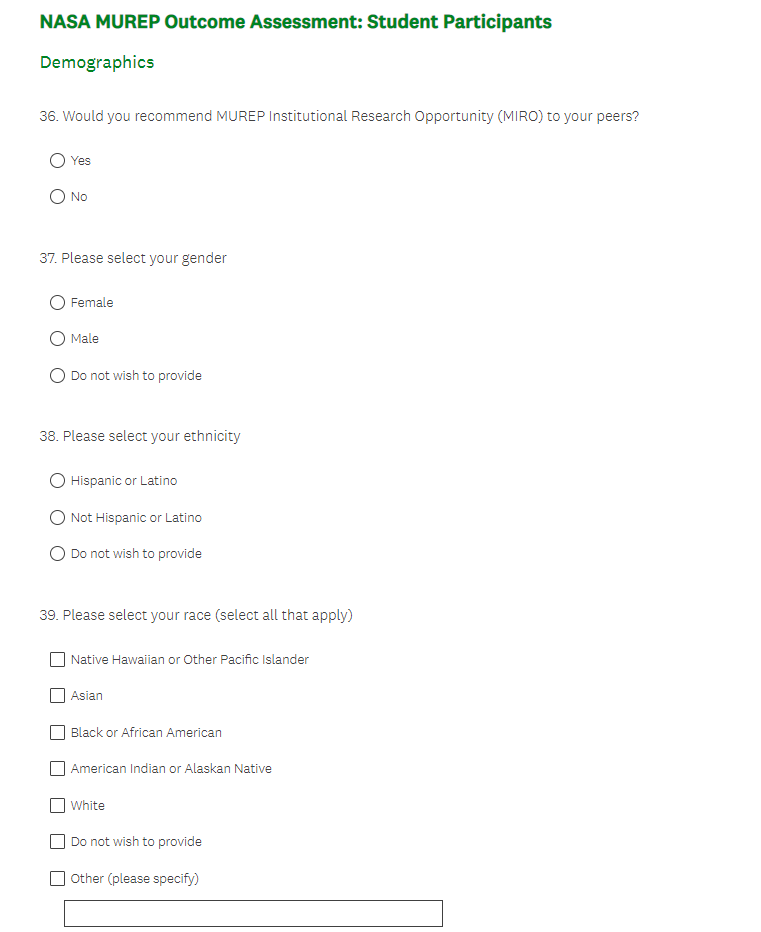Select Hispanic or Latino ethnicity
This screenshot has height=932, width=761.
58,481
